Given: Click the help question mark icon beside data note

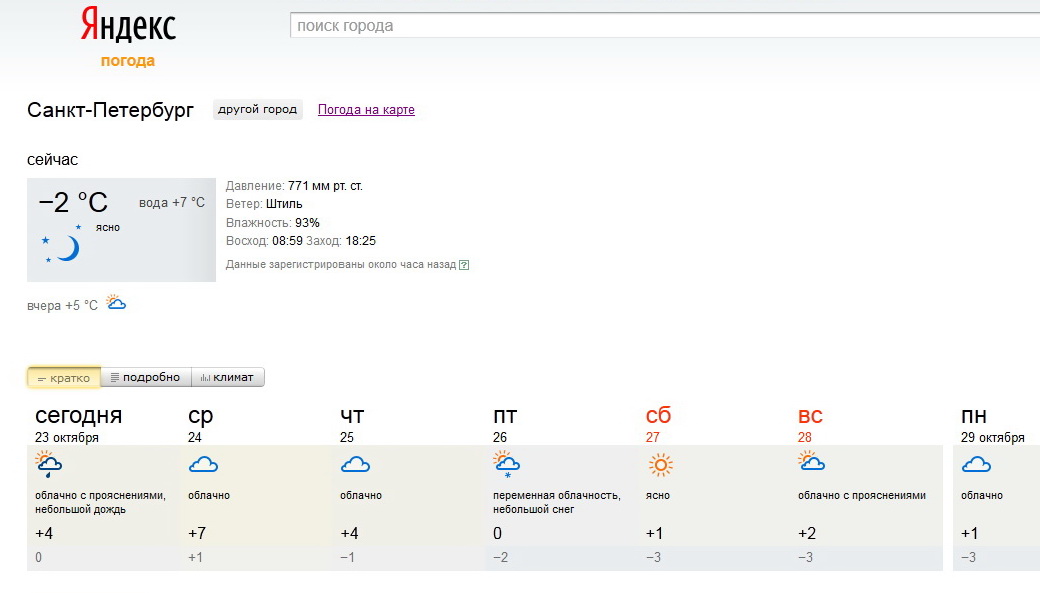Looking at the screenshot, I should [x=464, y=265].
